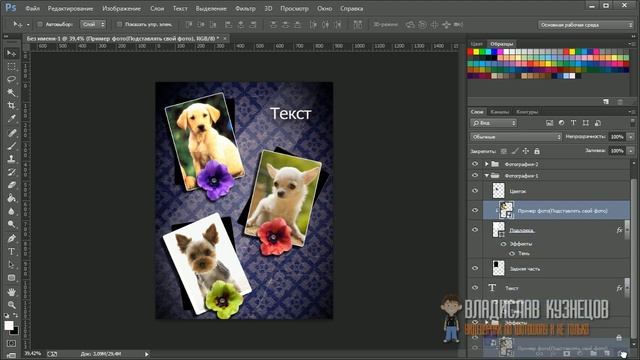Collapse effects of Подложка layer
The width and height of the screenshot is (640, 360).
pyautogui.click(x=628, y=230)
